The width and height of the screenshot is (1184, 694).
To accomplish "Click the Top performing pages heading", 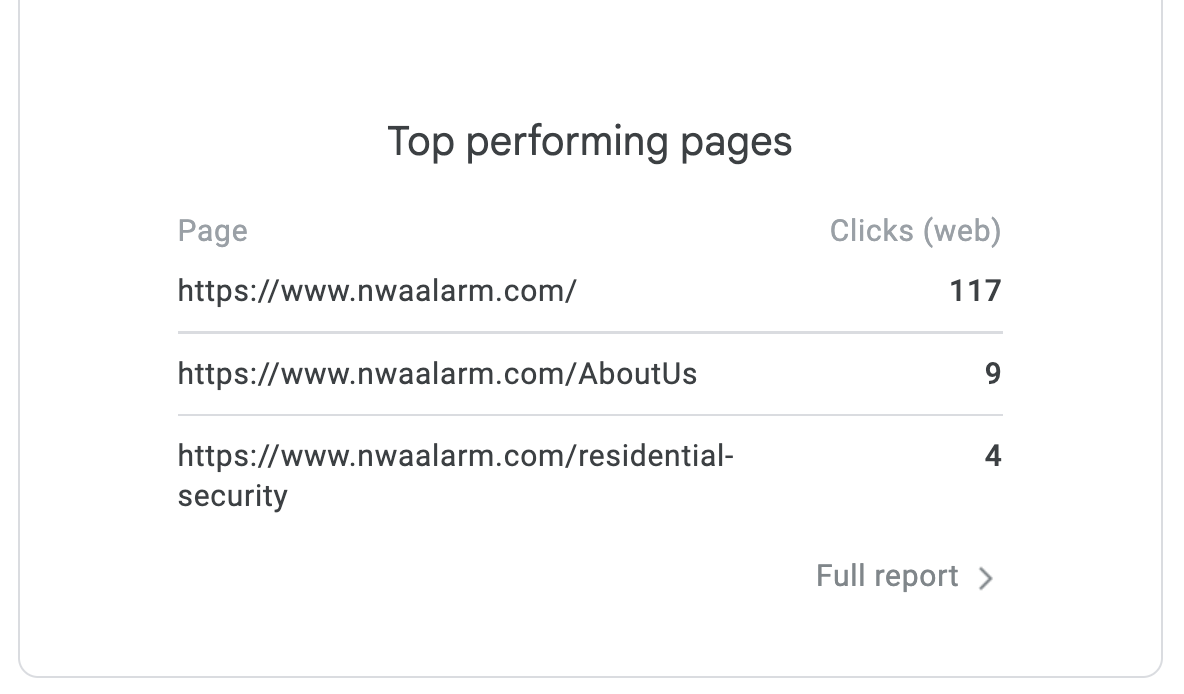I will coord(590,142).
